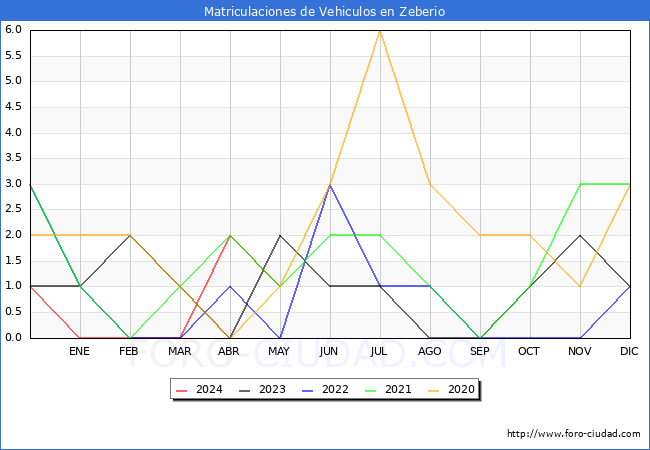650x450 pixels.
Task: Click the 6.0 value on y-axis
Action: pyautogui.click(x=13, y=29)
